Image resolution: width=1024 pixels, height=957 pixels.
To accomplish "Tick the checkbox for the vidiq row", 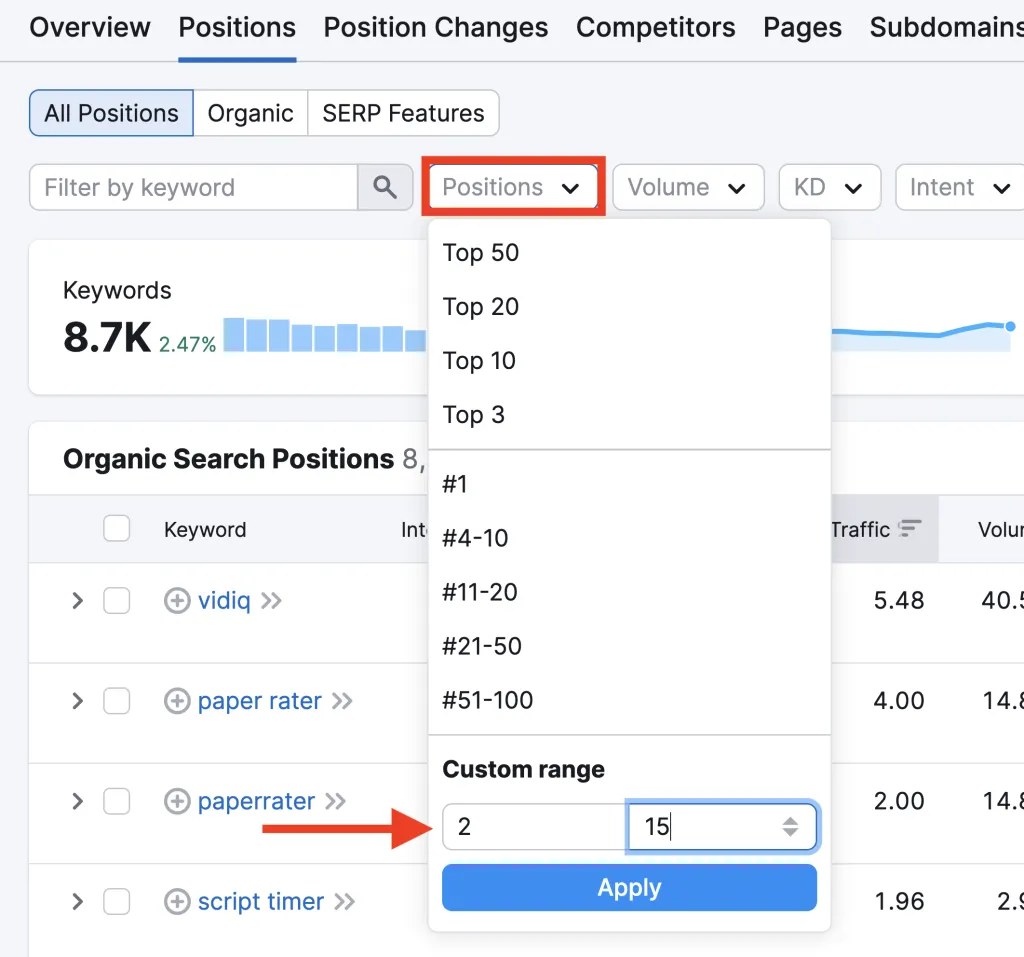I will tap(116, 600).
